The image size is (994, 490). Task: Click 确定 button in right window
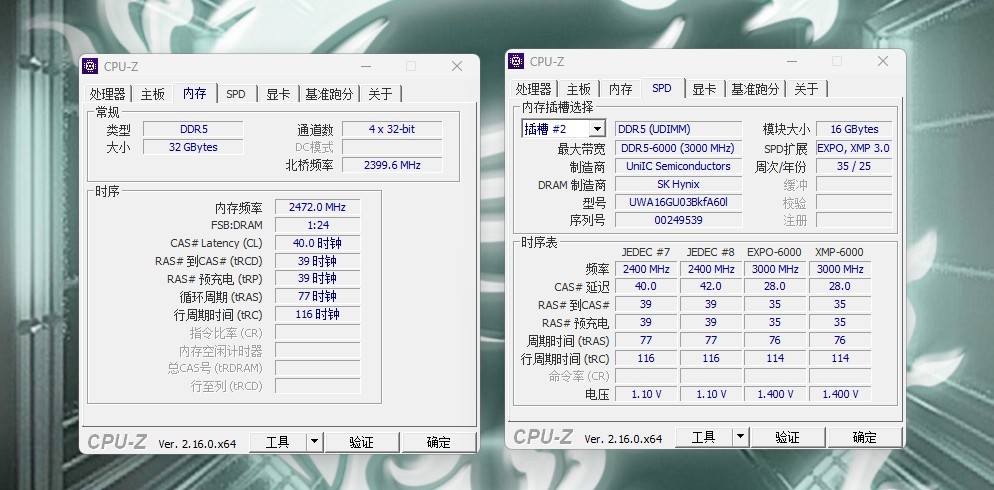click(x=865, y=437)
